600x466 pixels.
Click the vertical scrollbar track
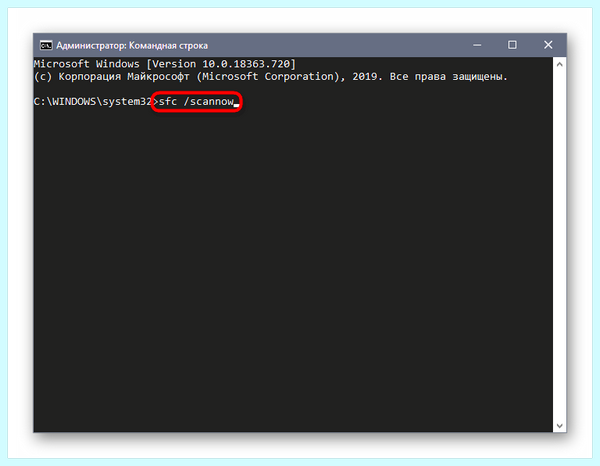pyautogui.click(x=559, y=245)
